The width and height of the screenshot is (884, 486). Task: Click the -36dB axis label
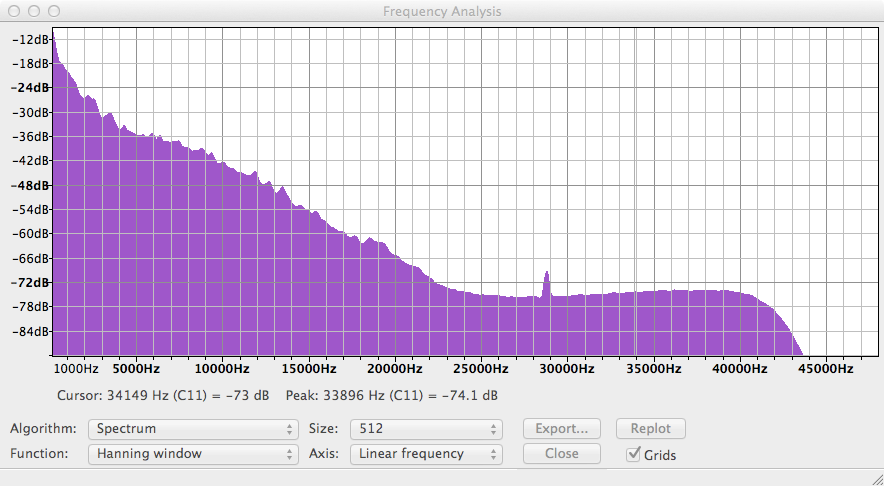[x=30, y=136]
